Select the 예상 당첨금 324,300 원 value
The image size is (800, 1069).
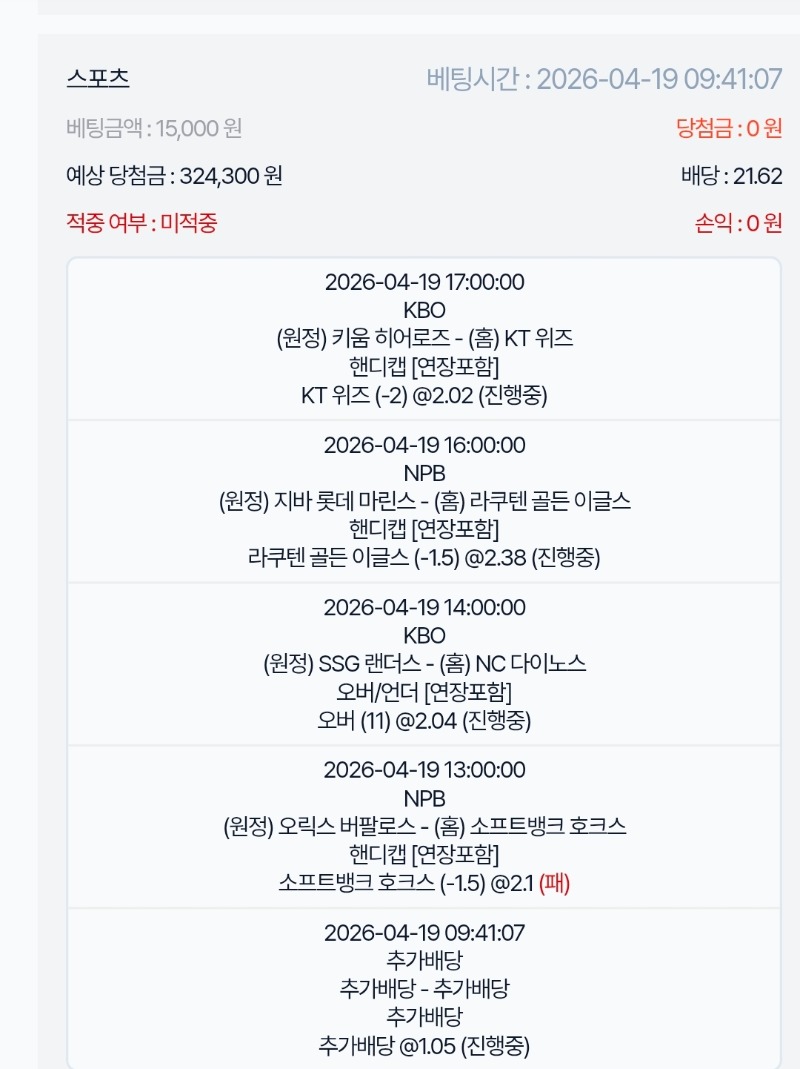pyautogui.click(x=174, y=176)
